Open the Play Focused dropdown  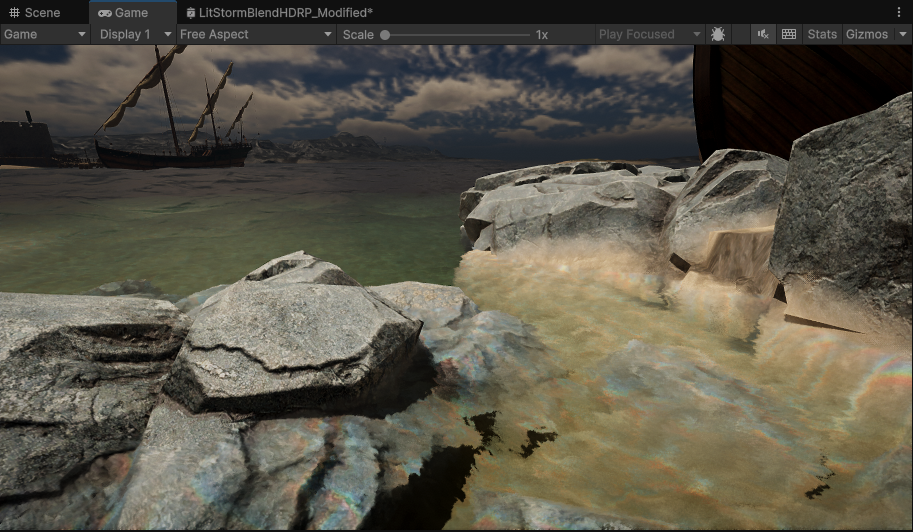coord(649,34)
